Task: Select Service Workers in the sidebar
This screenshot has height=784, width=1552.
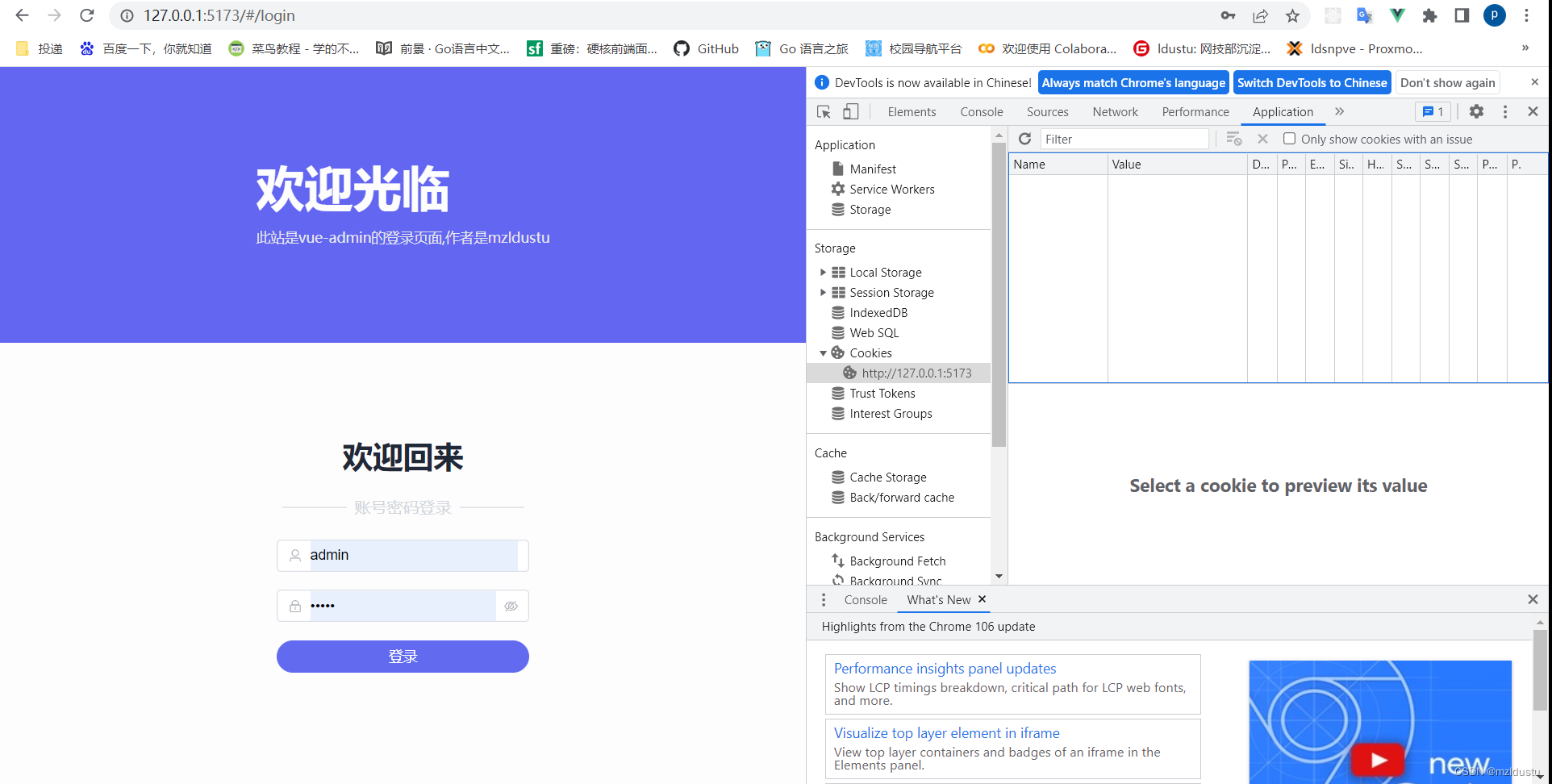Action: pos(892,189)
